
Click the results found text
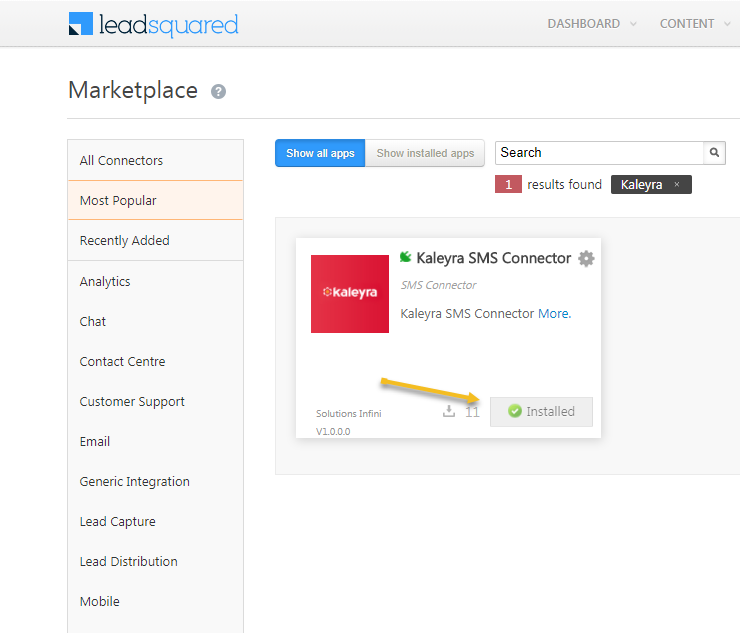click(x=564, y=185)
